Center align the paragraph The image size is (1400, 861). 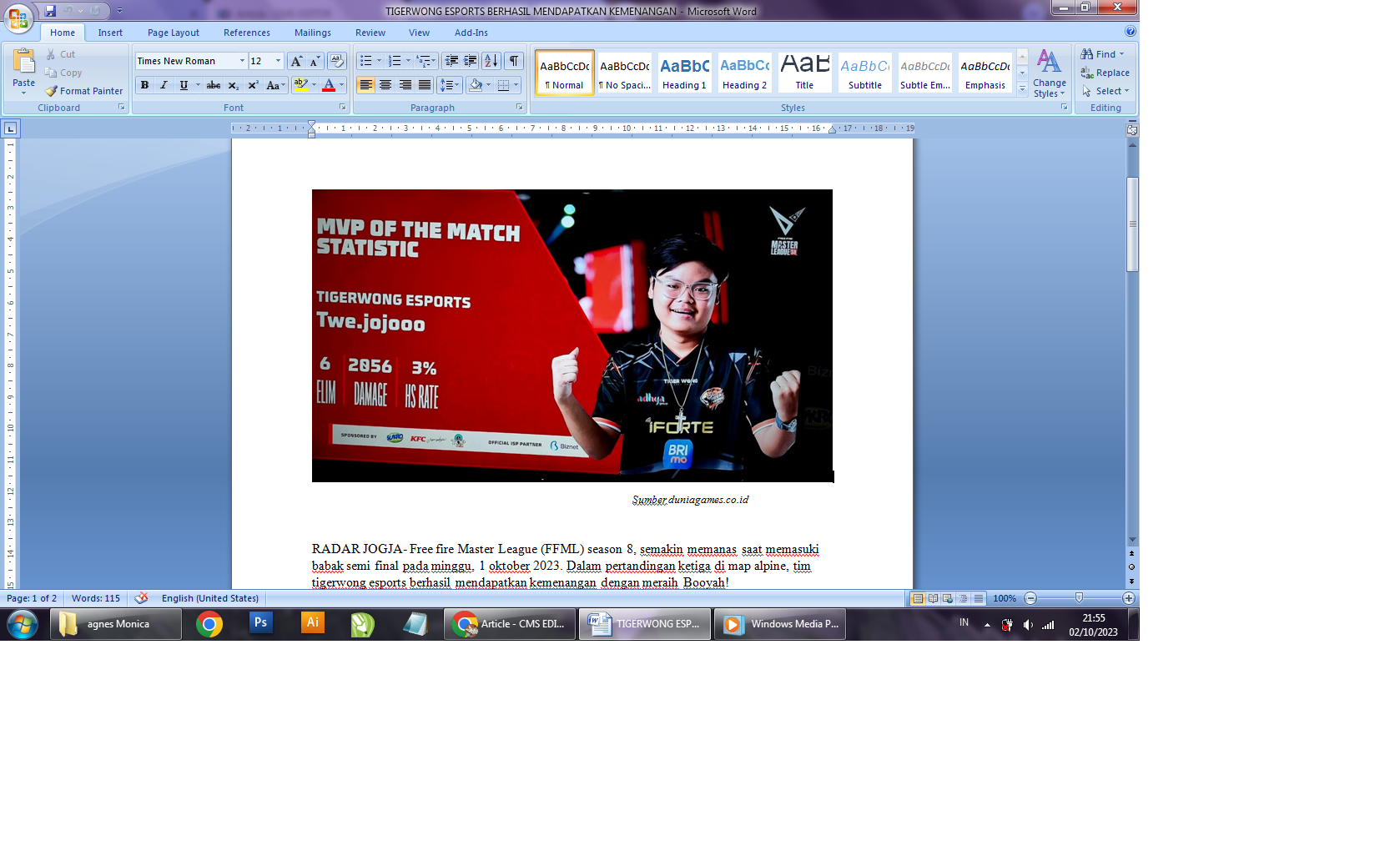385,85
